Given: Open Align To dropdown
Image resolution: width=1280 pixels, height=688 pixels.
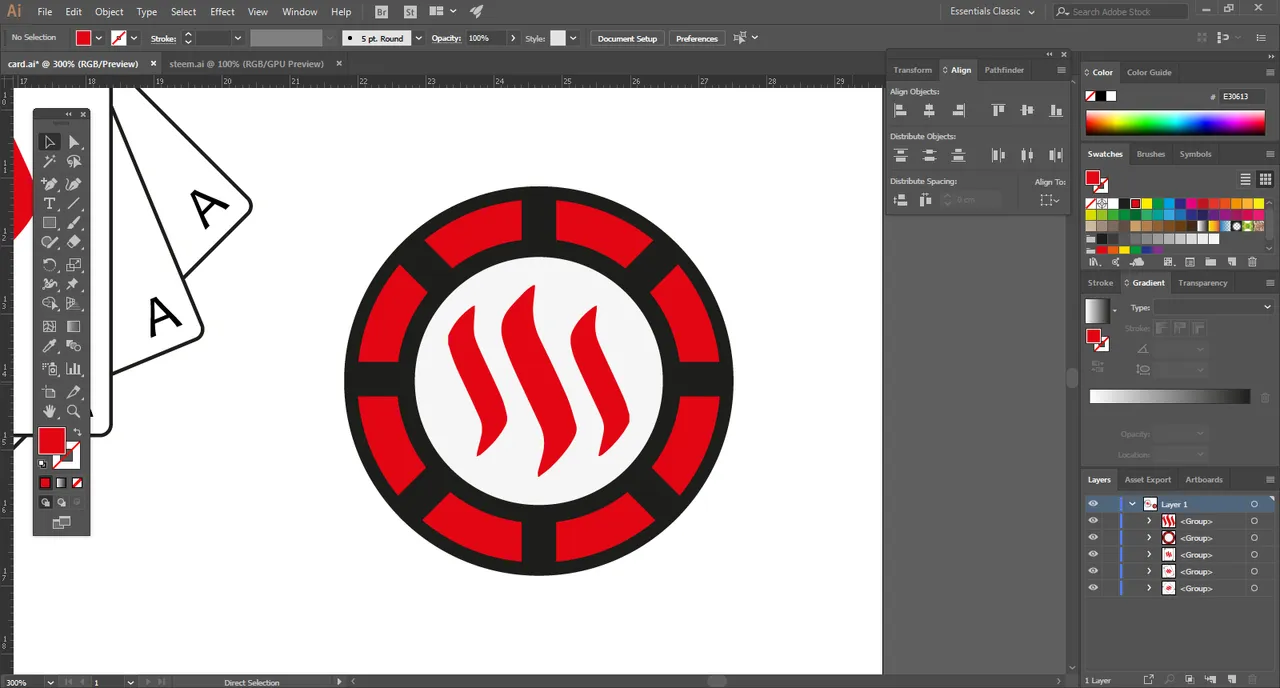Looking at the screenshot, I should pos(1049,200).
